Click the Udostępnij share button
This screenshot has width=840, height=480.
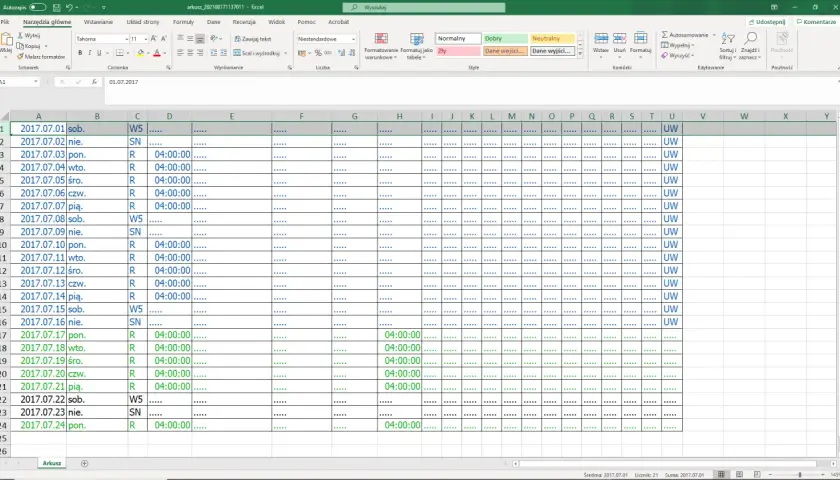[x=767, y=22]
